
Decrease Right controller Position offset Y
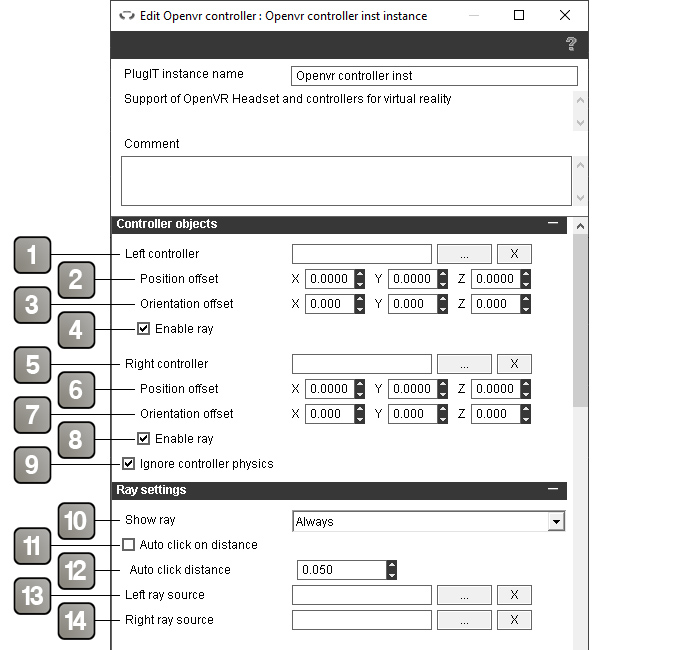pos(443,394)
